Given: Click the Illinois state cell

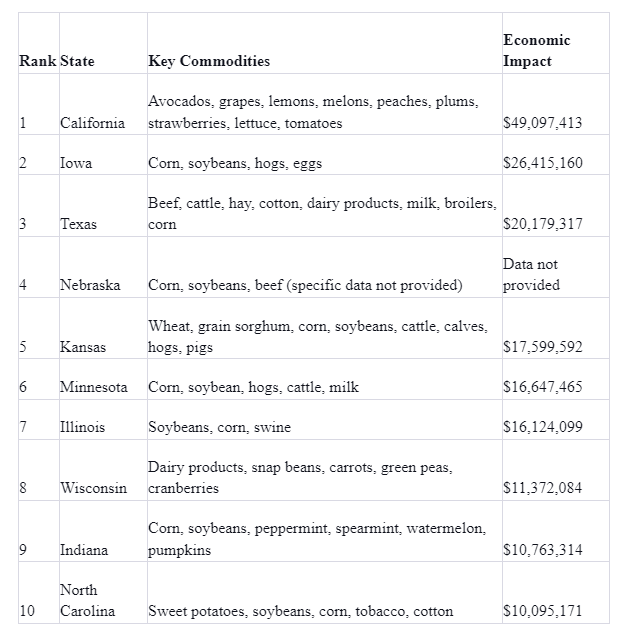Looking at the screenshot, I should tap(103, 420).
